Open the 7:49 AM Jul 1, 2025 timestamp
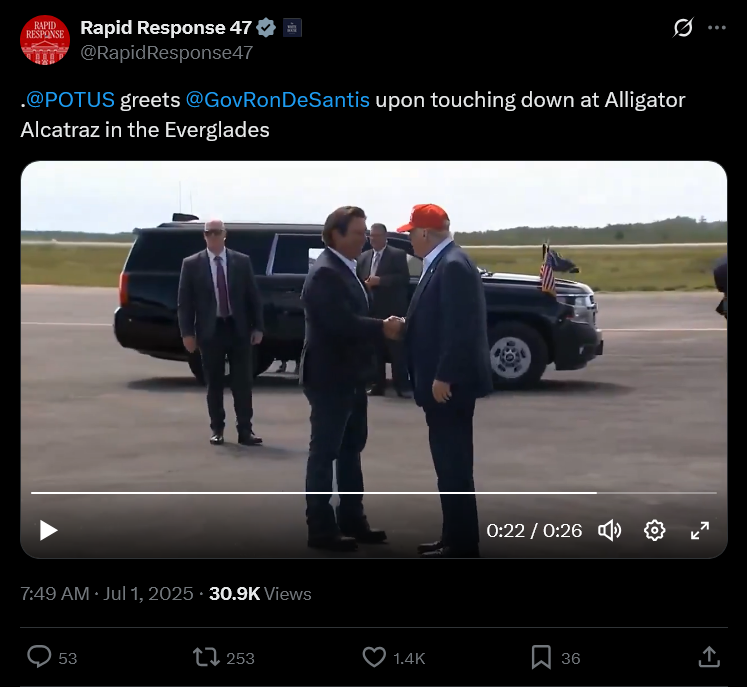This screenshot has width=747, height=687. [x=107, y=594]
